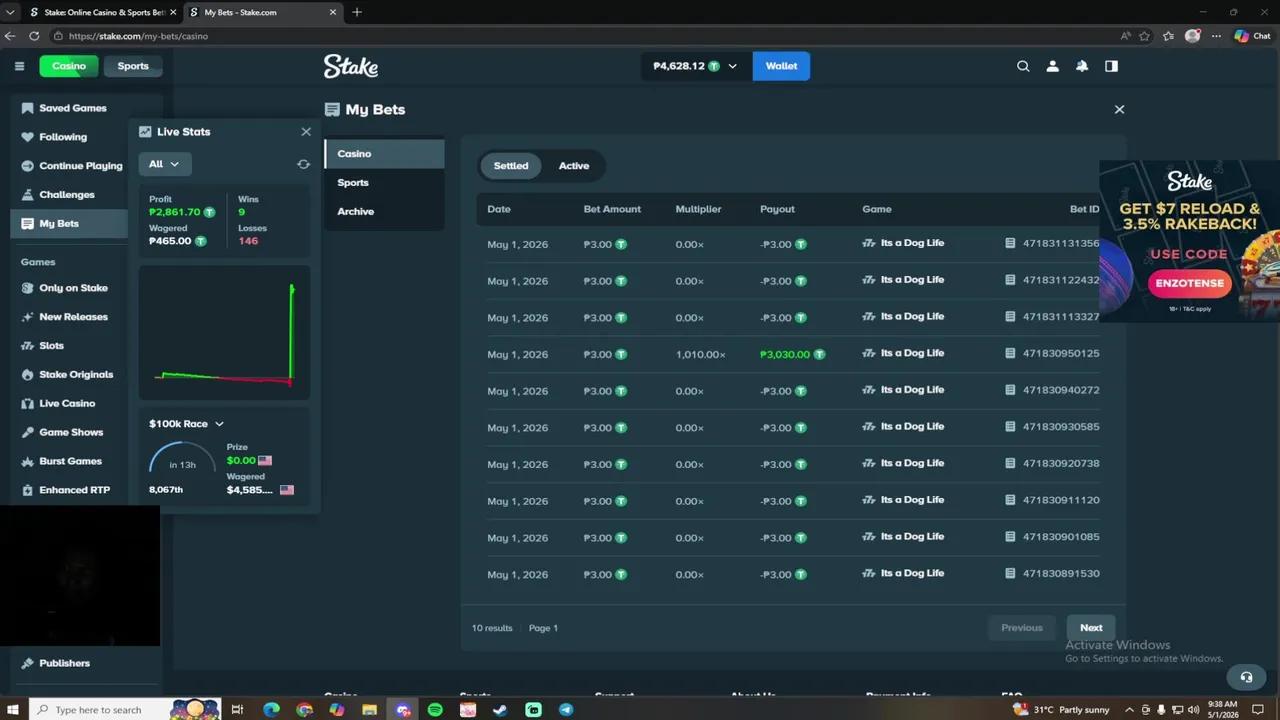
Task: Open the browser tab list chevron
Action: 10,12
